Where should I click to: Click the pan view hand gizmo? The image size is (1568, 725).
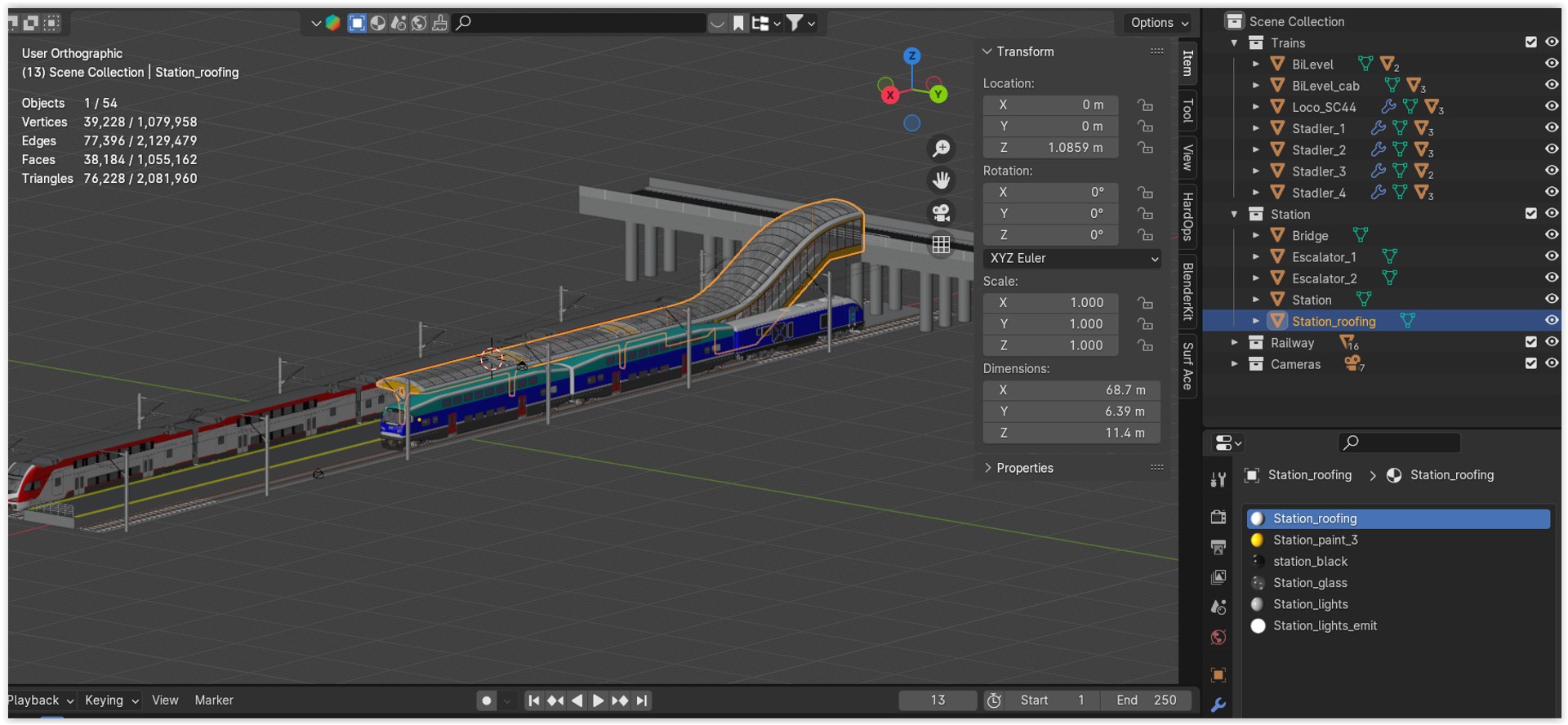(x=942, y=180)
